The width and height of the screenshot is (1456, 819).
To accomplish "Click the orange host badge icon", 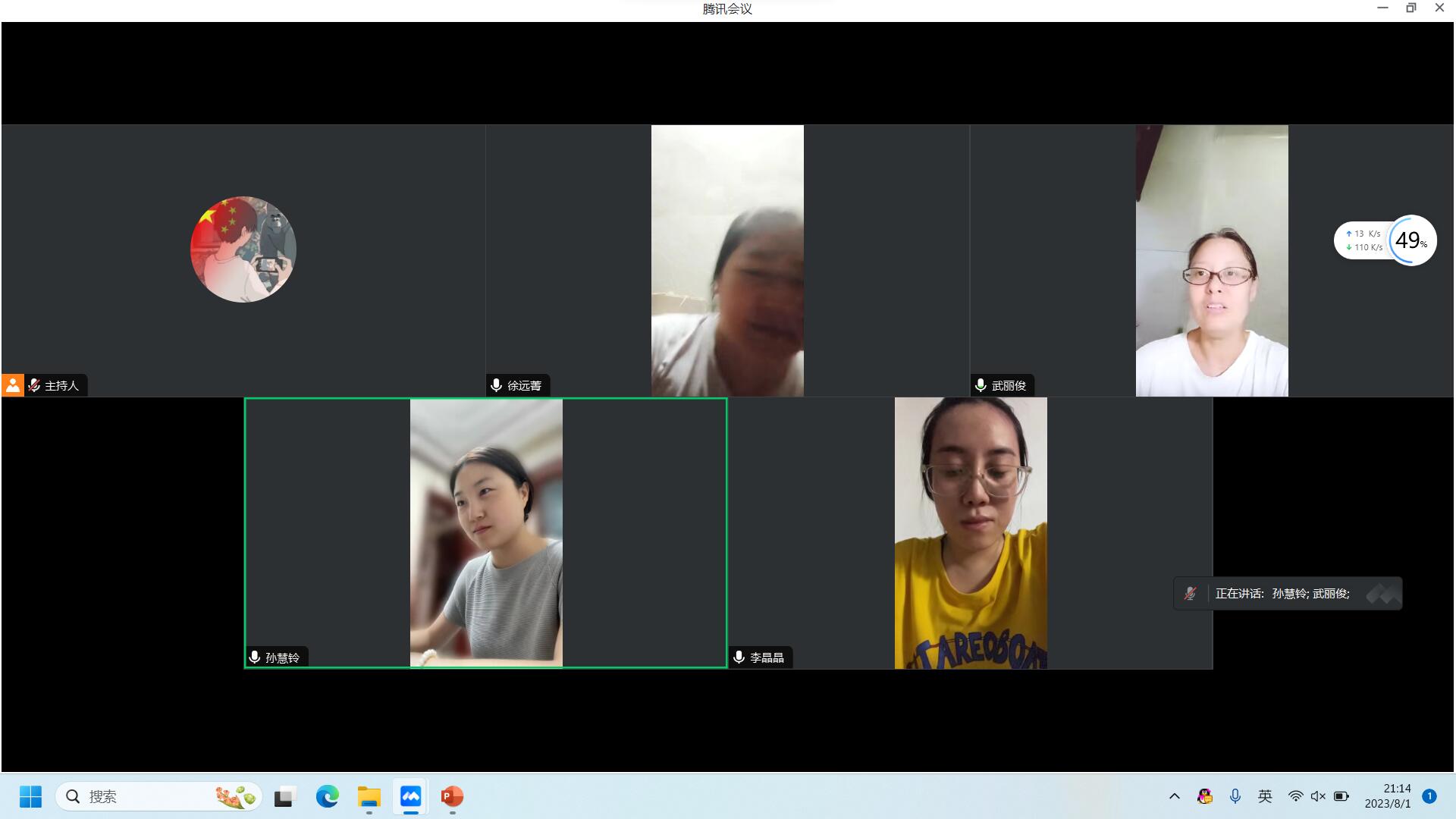I will (x=13, y=385).
